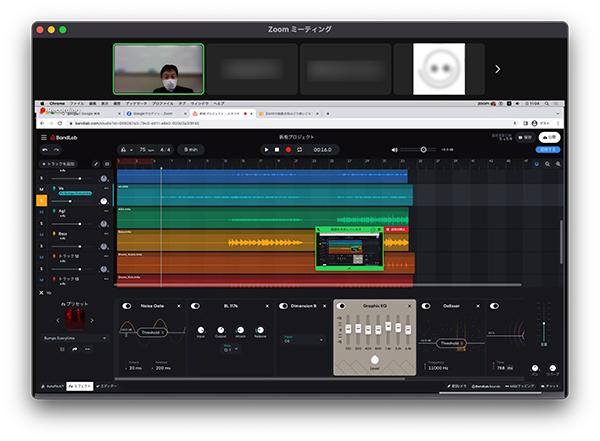Click the blue button at top right
The width and height of the screenshot is (600, 441).
[547, 149]
